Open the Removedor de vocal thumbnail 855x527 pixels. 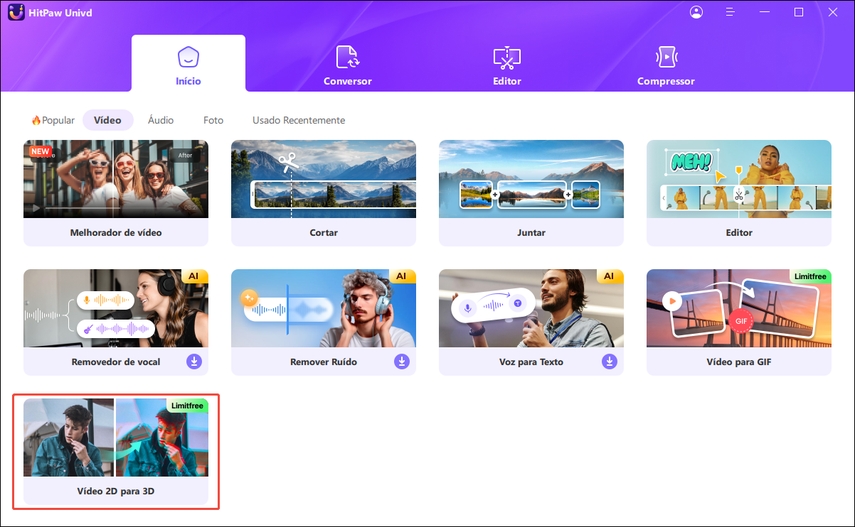(116, 308)
